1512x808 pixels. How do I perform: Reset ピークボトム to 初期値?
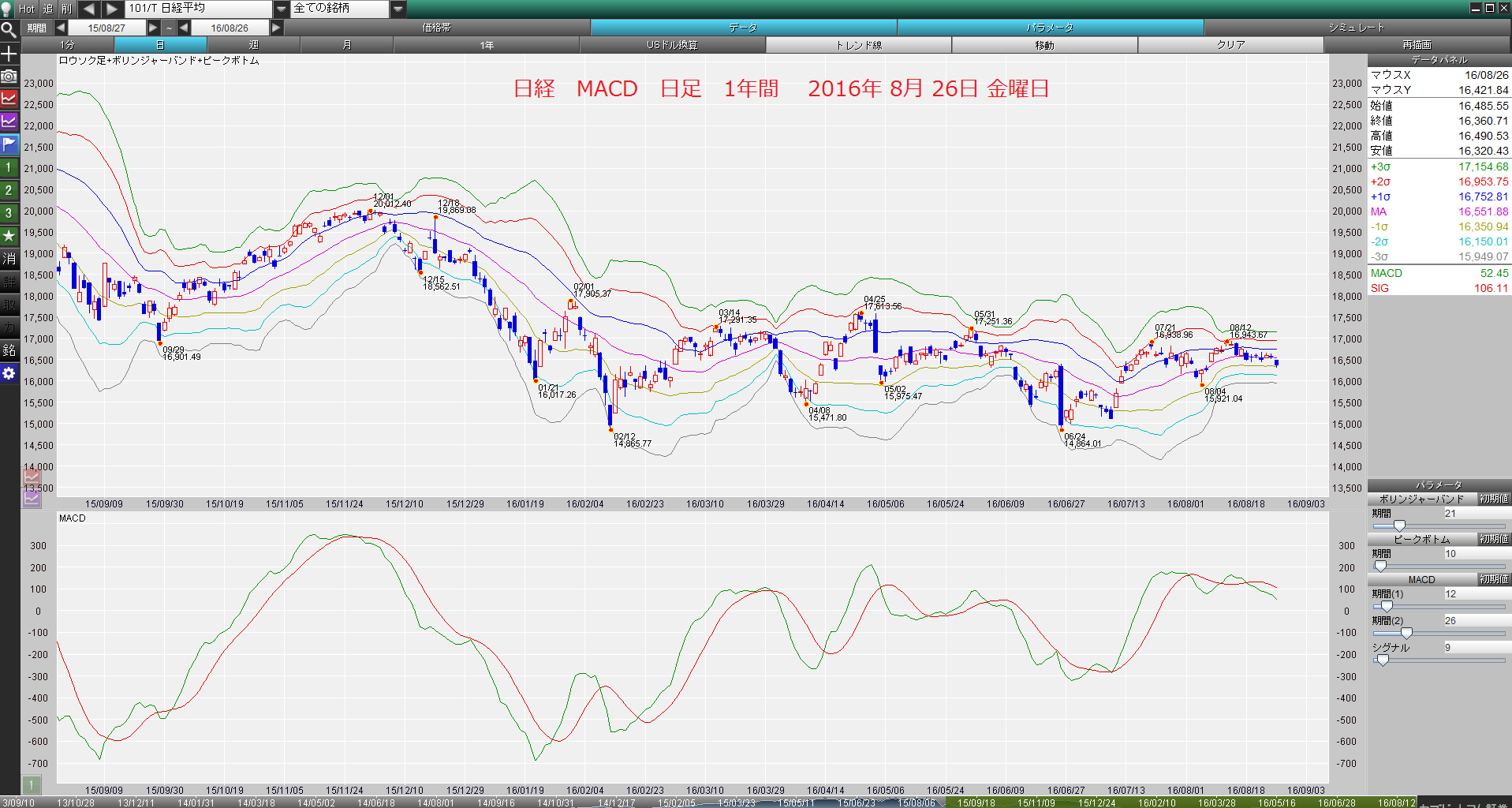coord(1494,539)
